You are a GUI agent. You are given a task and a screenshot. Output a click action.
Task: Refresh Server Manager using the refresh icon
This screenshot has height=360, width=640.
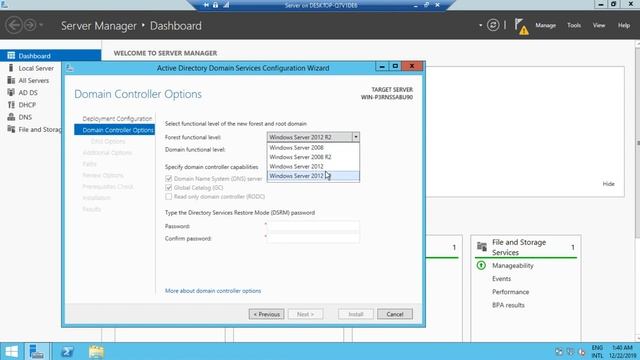pos(493,25)
